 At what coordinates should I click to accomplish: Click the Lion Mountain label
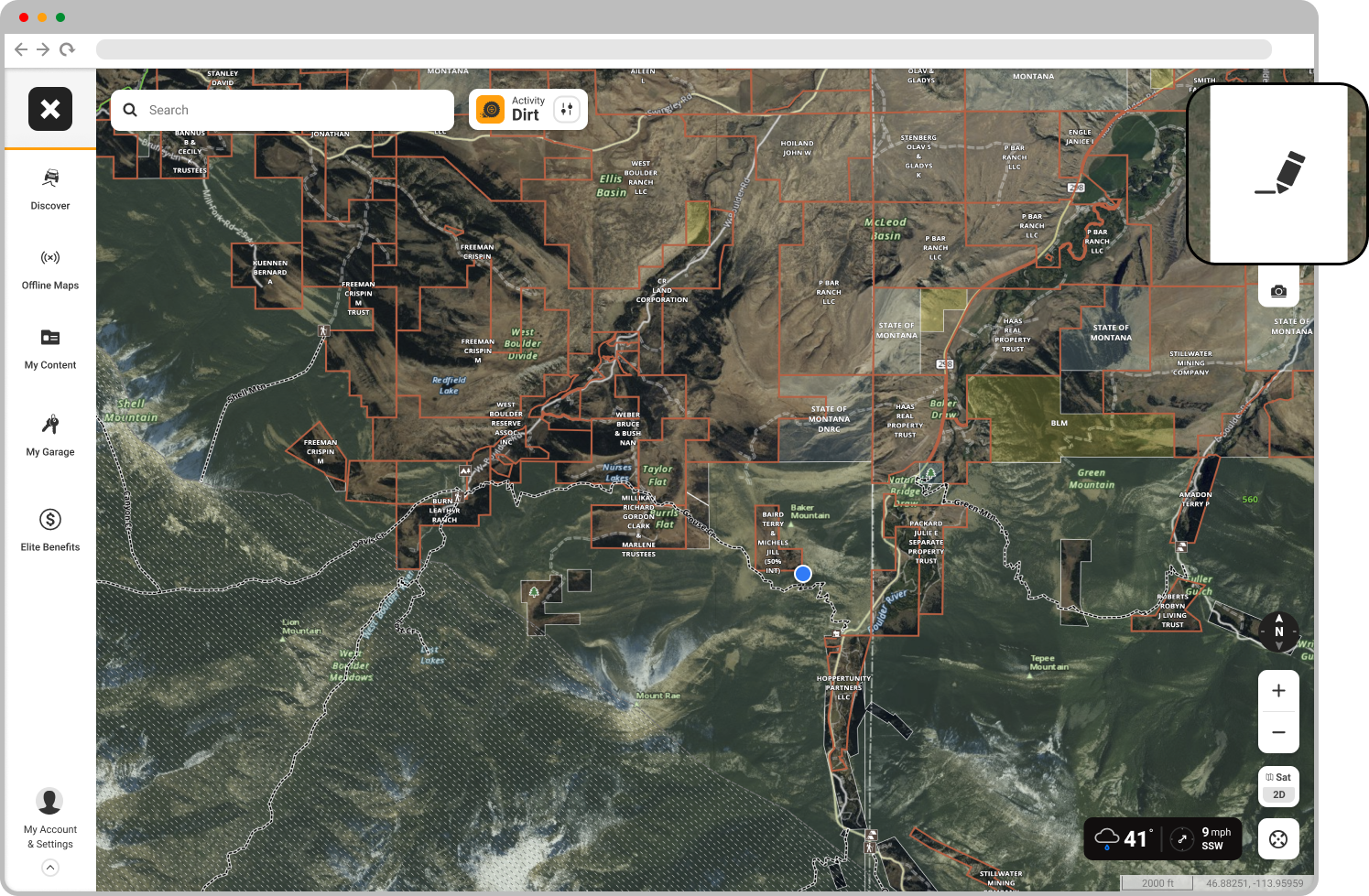tap(301, 626)
